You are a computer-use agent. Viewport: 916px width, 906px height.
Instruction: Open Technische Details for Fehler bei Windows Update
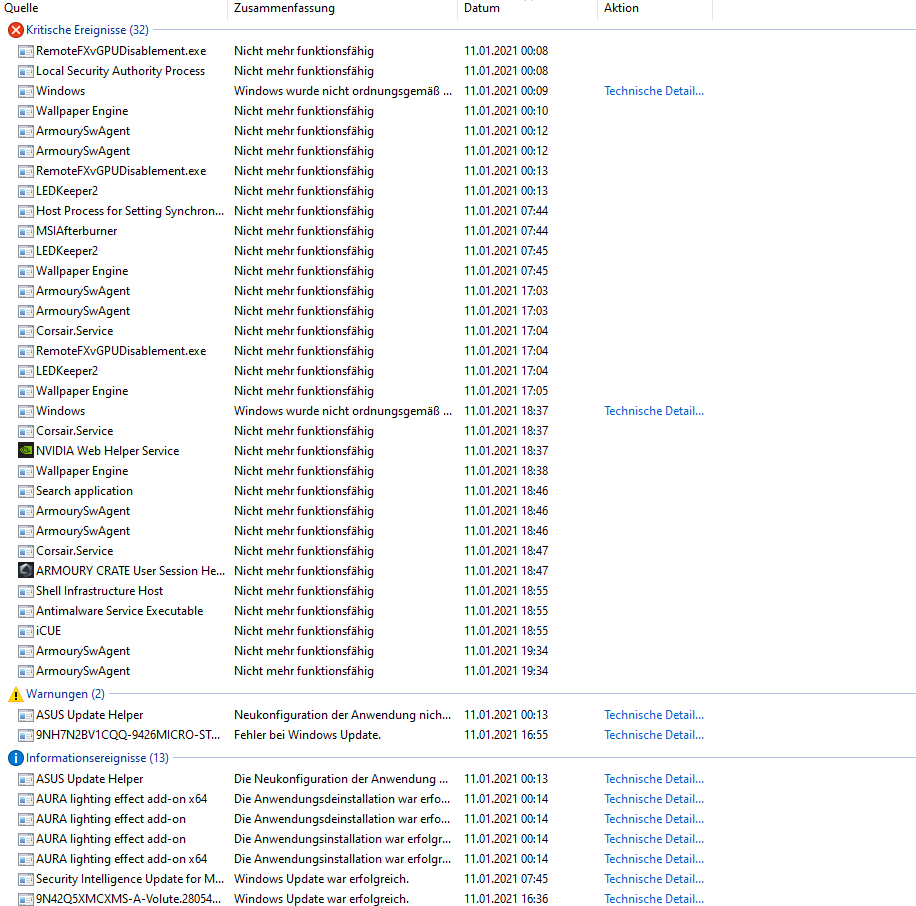pos(654,735)
